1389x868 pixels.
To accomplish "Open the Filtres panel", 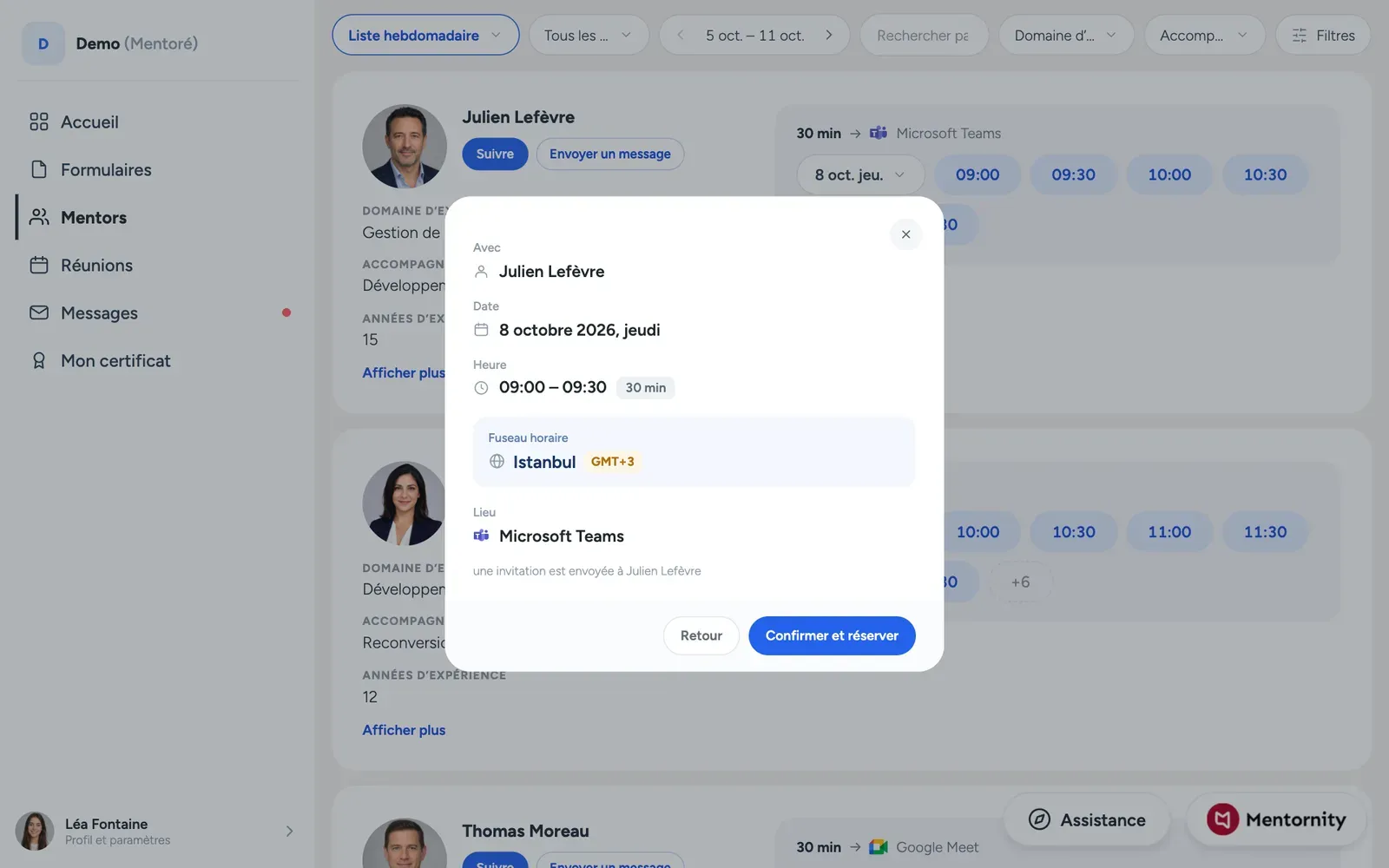I will tap(1323, 36).
